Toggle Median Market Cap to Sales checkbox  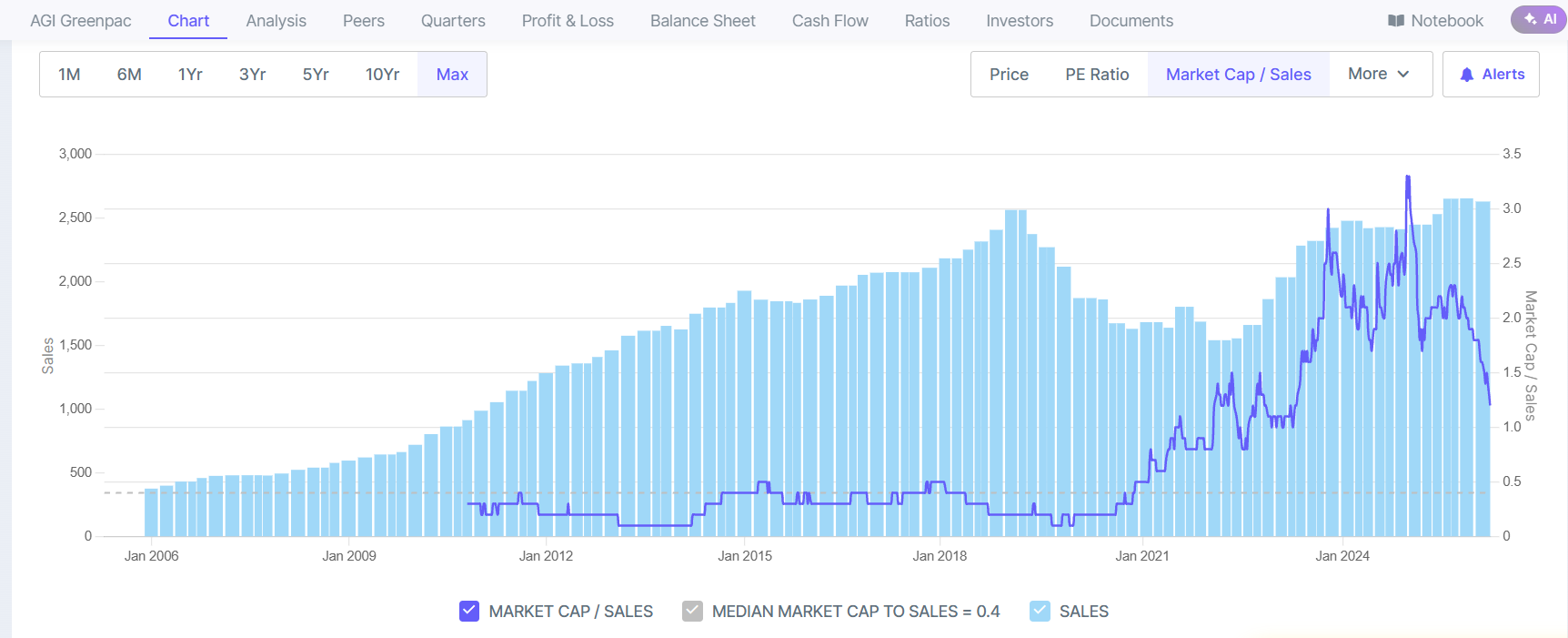click(692, 611)
